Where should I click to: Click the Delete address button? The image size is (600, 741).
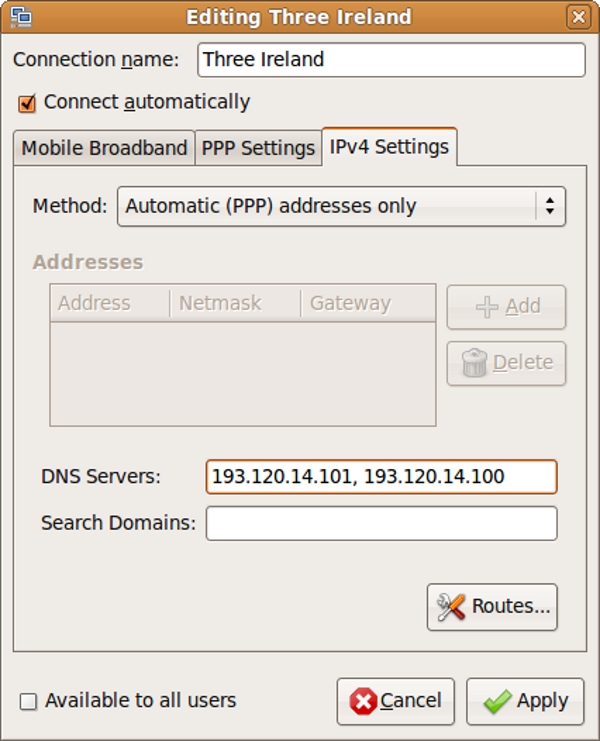tap(506, 363)
